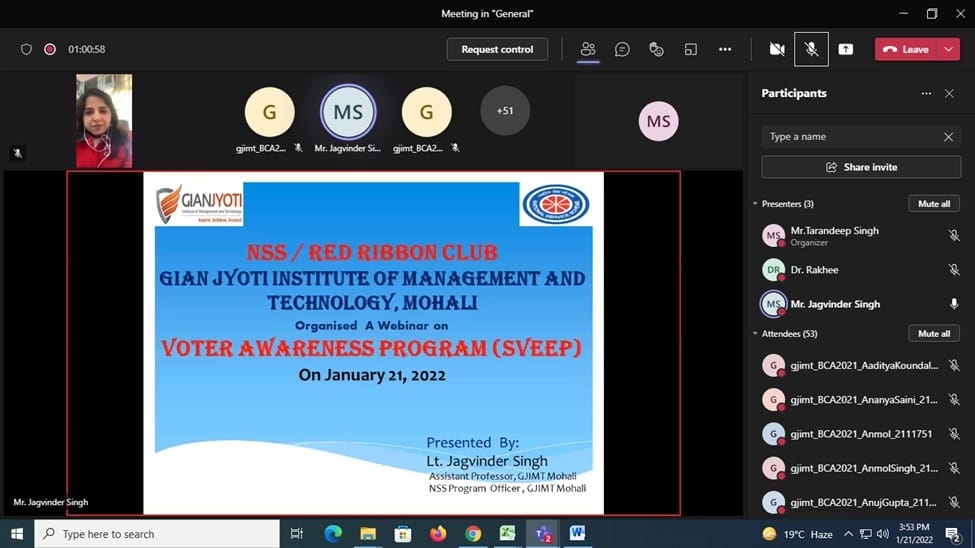Click the Request control button

pyautogui.click(x=497, y=49)
